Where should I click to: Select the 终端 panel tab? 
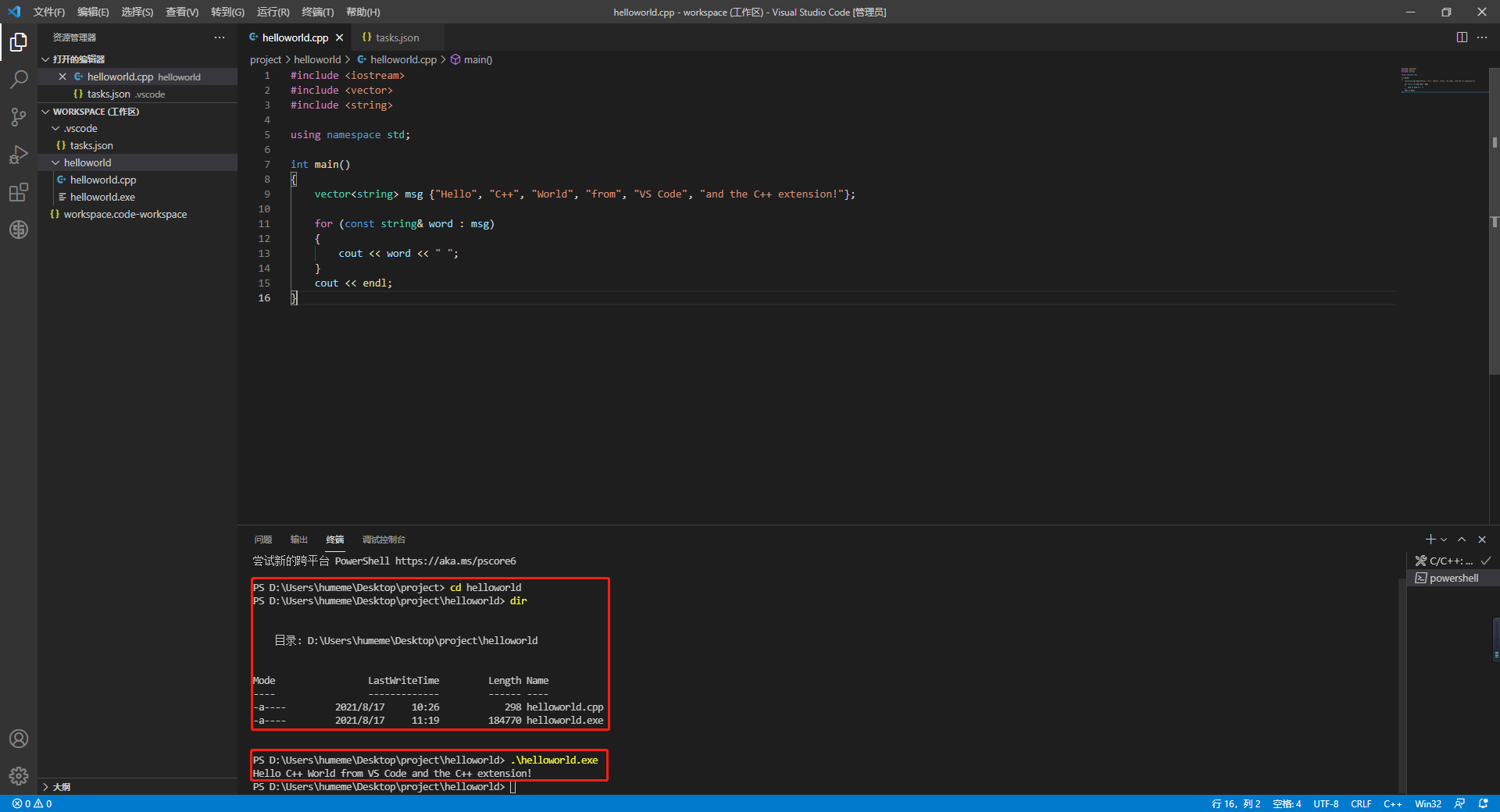click(x=335, y=540)
